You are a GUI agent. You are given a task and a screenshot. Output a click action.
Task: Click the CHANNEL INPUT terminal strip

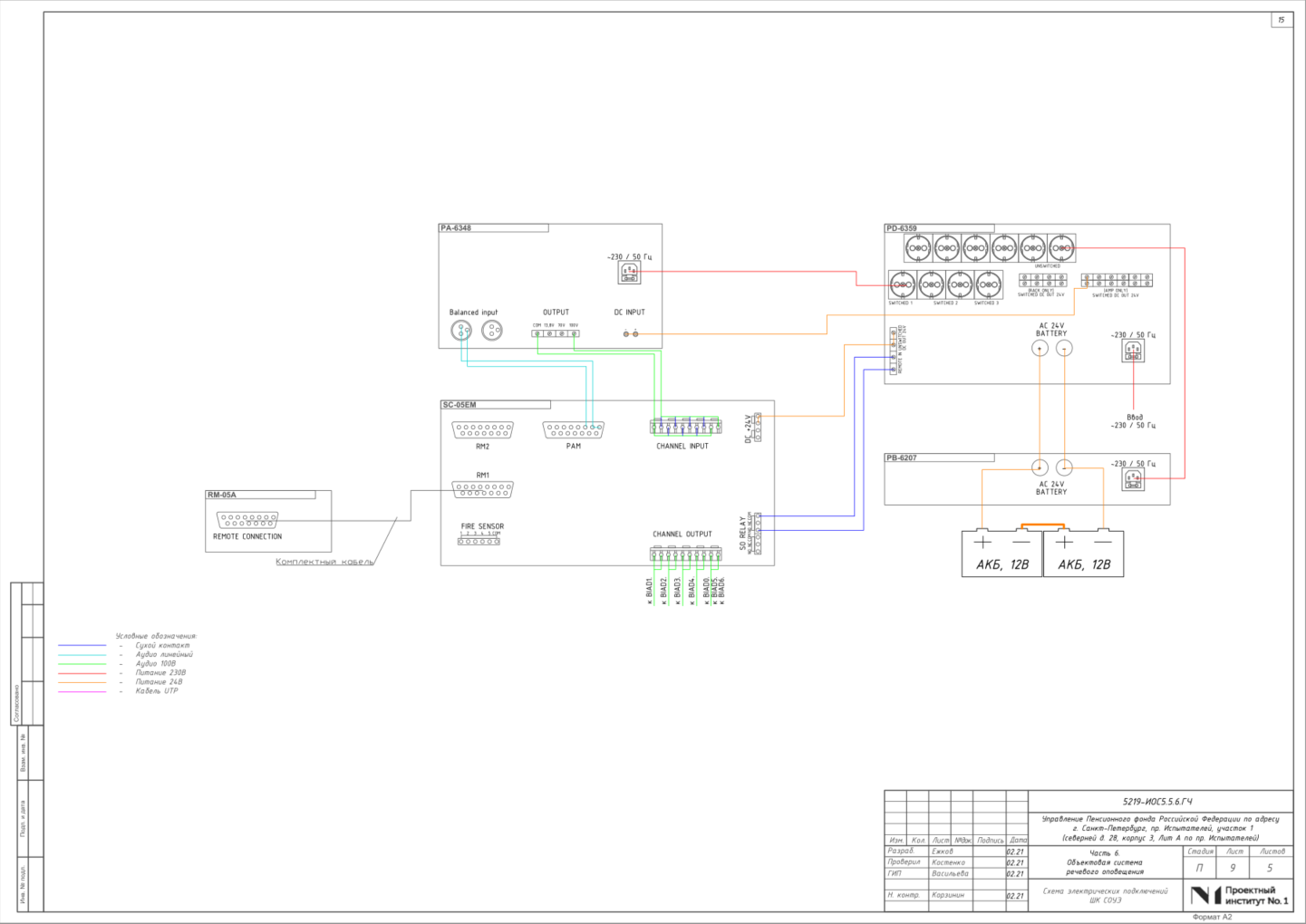pyautogui.click(x=686, y=426)
